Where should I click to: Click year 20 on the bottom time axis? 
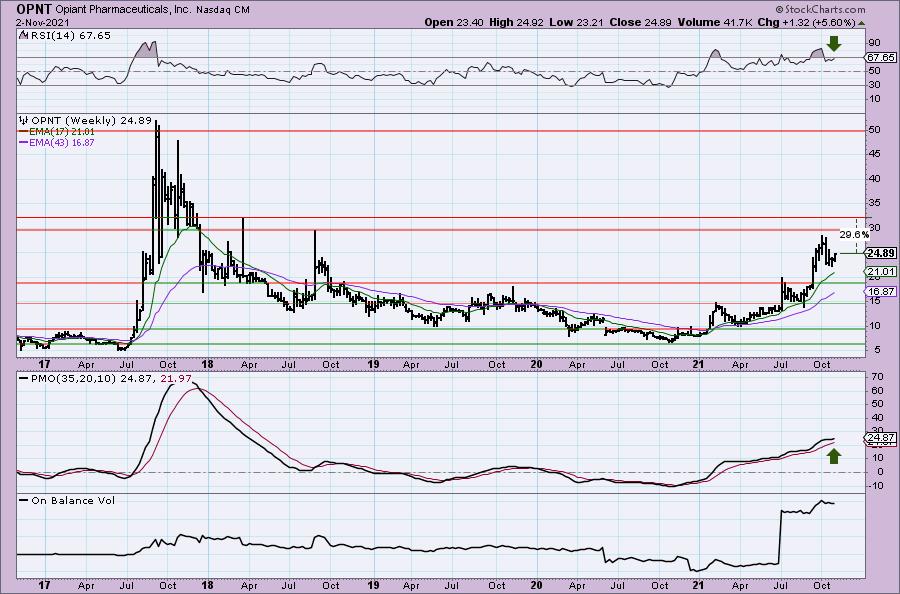coord(536,585)
